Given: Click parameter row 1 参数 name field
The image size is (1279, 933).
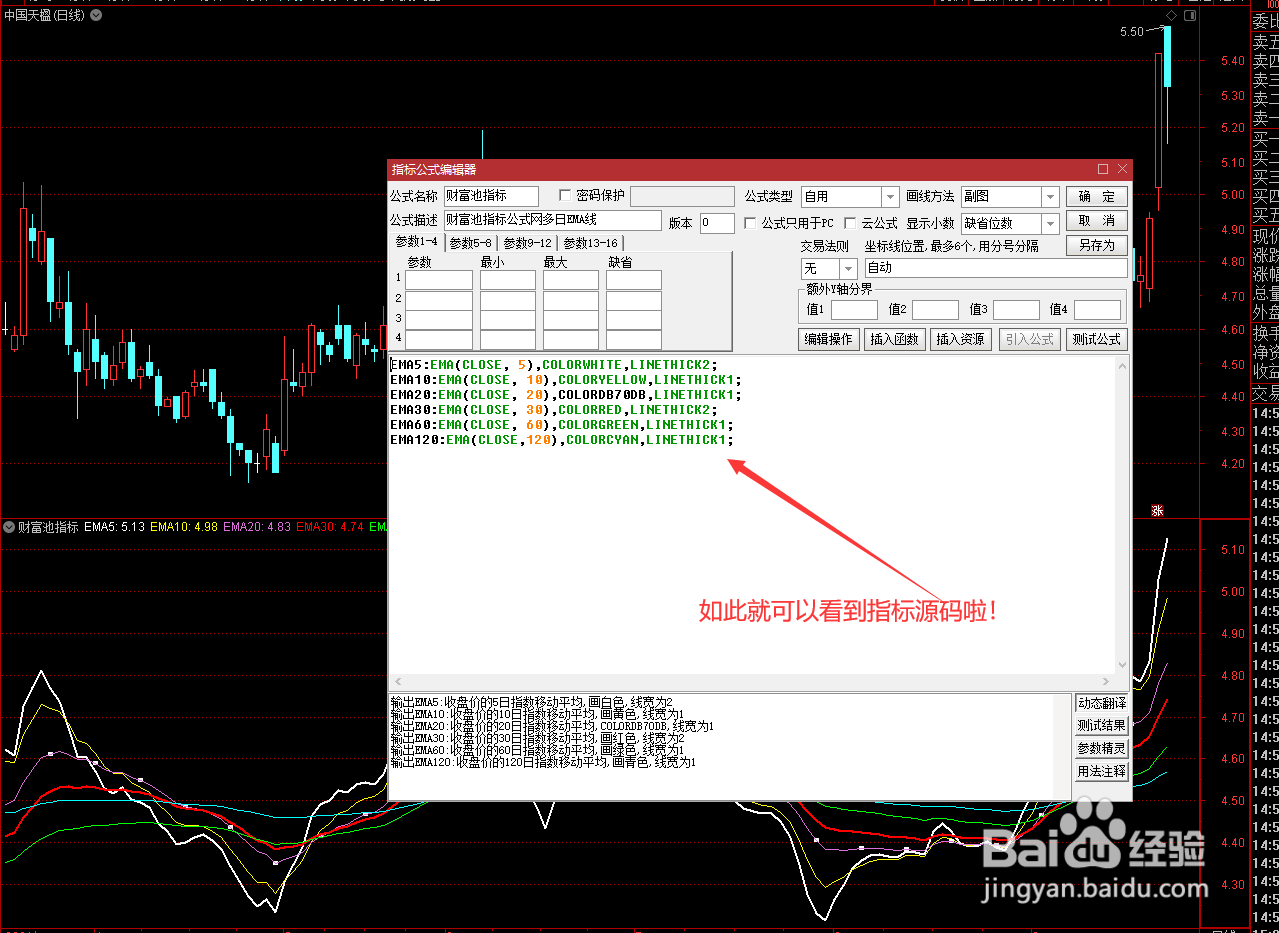Looking at the screenshot, I should [x=439, y=280].
